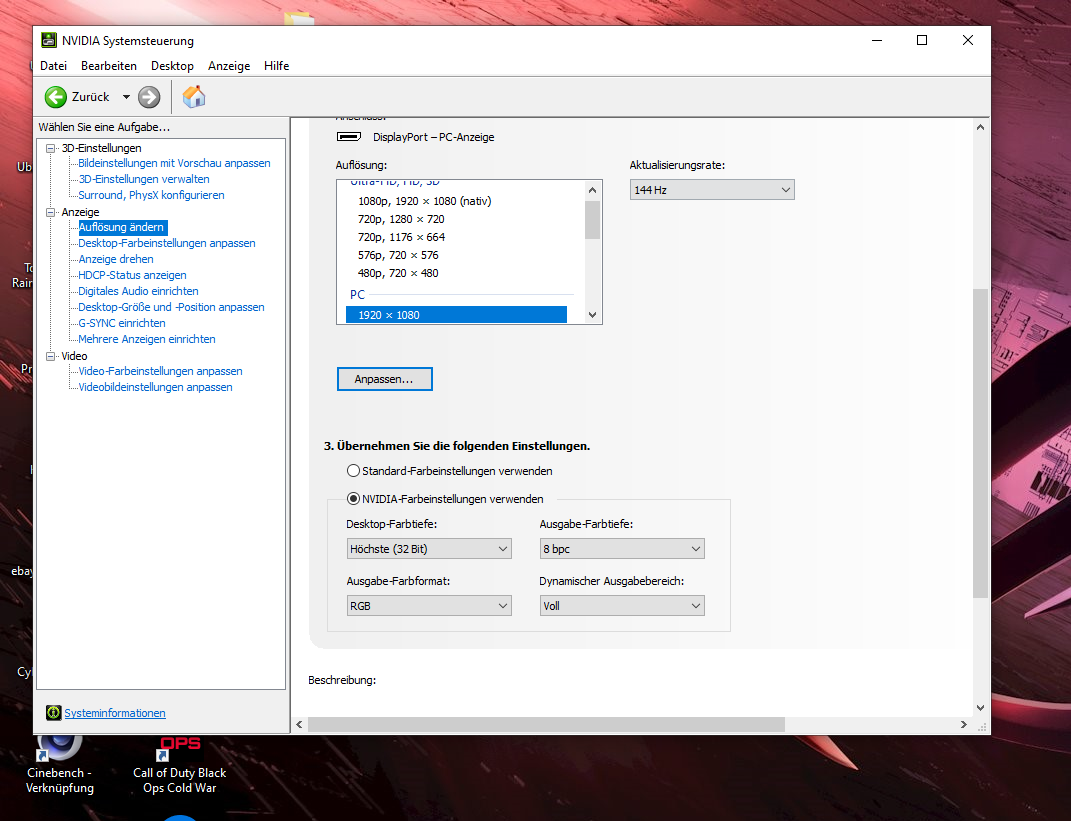The height and width of the screenshot is (821, 1071).
Task: Collapse the Anzeige tree node
Action: tap(51, 212)
